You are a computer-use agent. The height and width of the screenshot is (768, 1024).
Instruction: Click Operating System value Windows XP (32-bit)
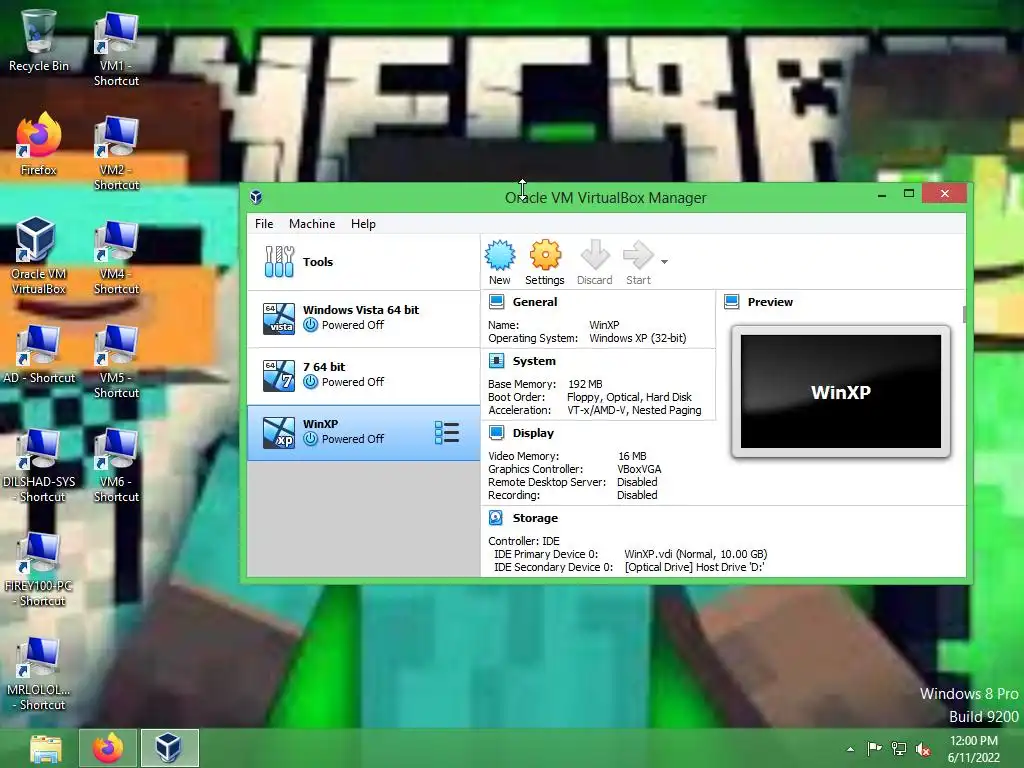637,338
